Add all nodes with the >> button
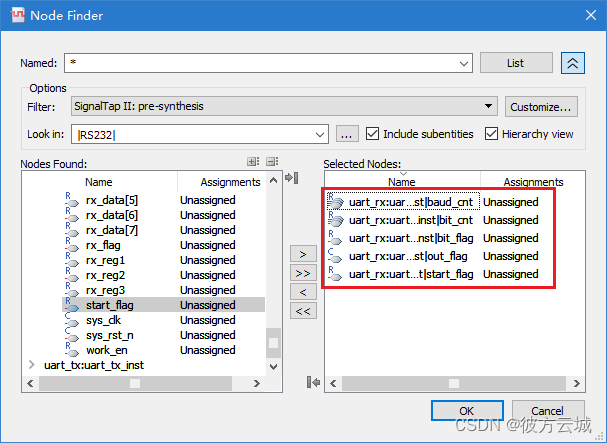 click(x=303, y=273)
